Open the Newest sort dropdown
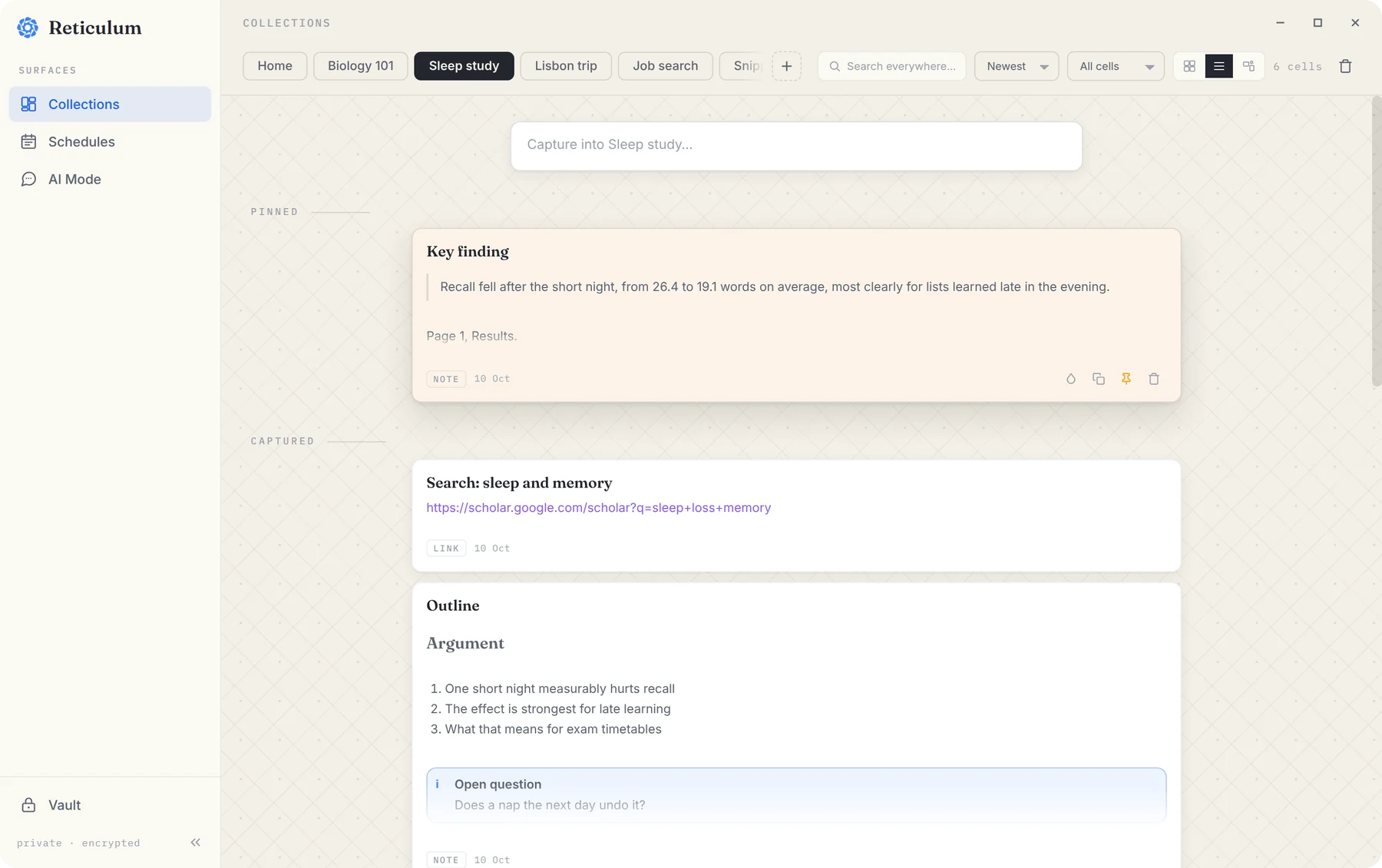This screenshot has height=868, width=1382. click(x=1017, y=66)
